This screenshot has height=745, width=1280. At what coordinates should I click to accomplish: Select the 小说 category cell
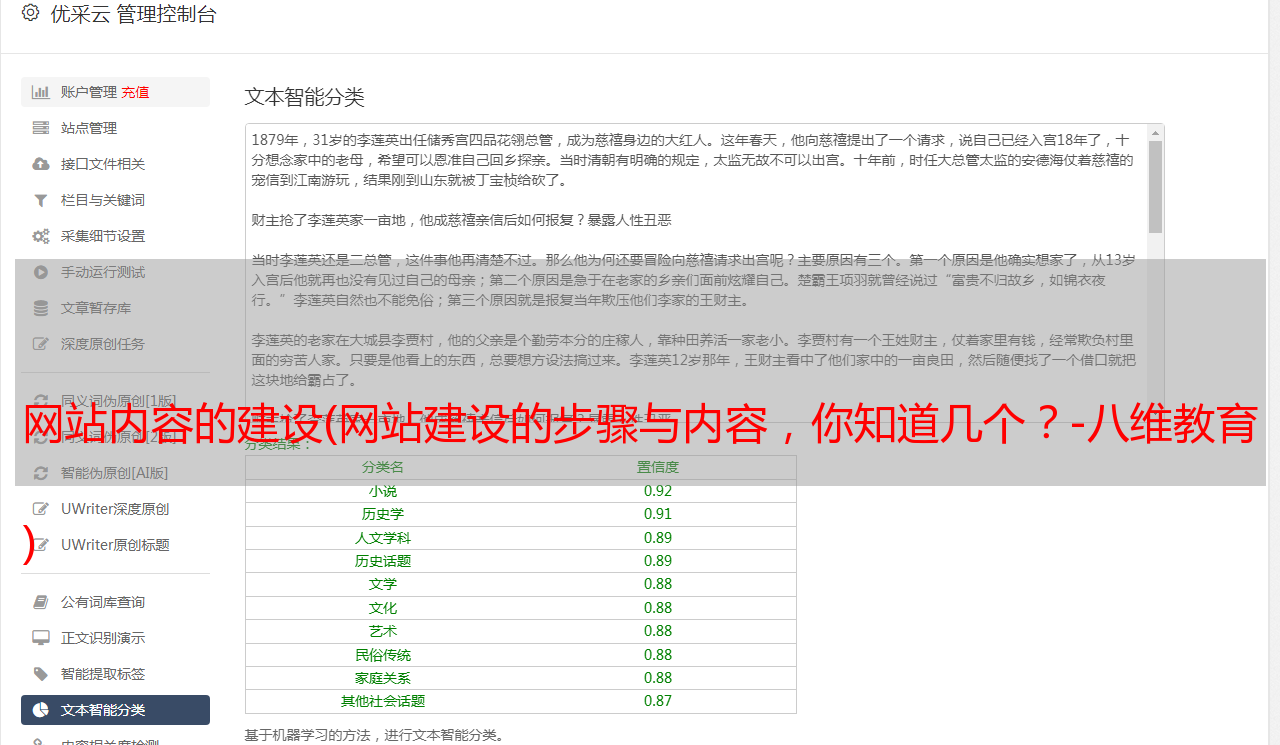click(383, 491)
